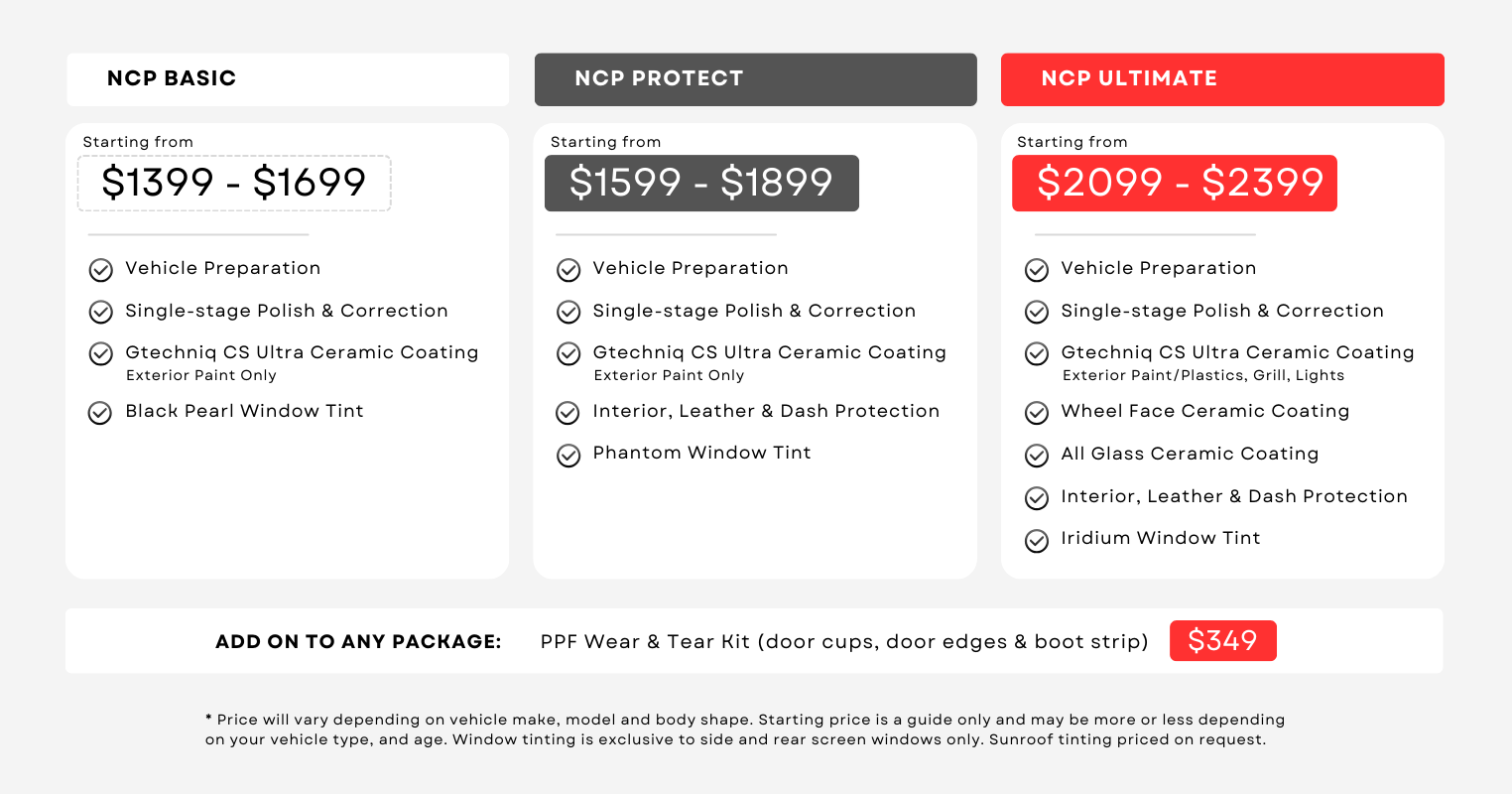This screenshot has height=794, width=1512.
Task: Click checkmark icon next to Phantom Window Tint
Action: pyautogui.click(x=568, y=456)
